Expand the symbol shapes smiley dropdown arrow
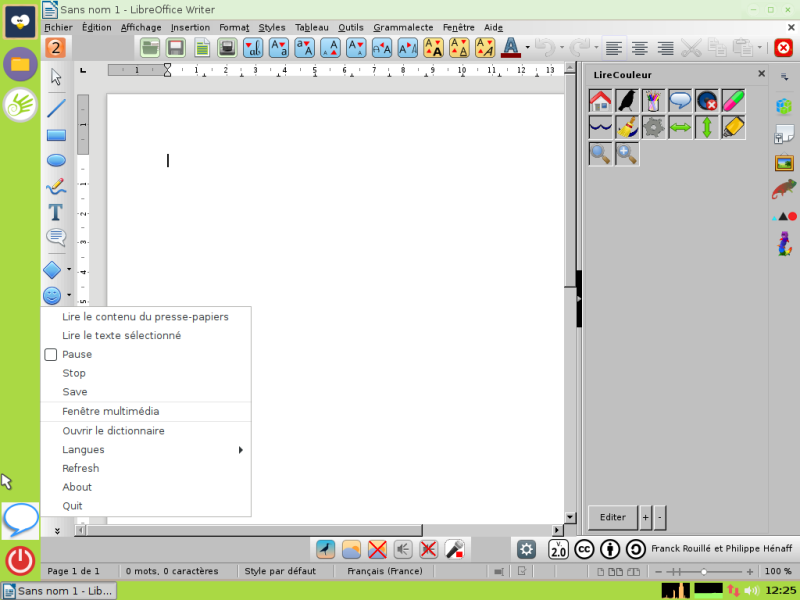Screen dimensions: 800x600 click(69, 295)
